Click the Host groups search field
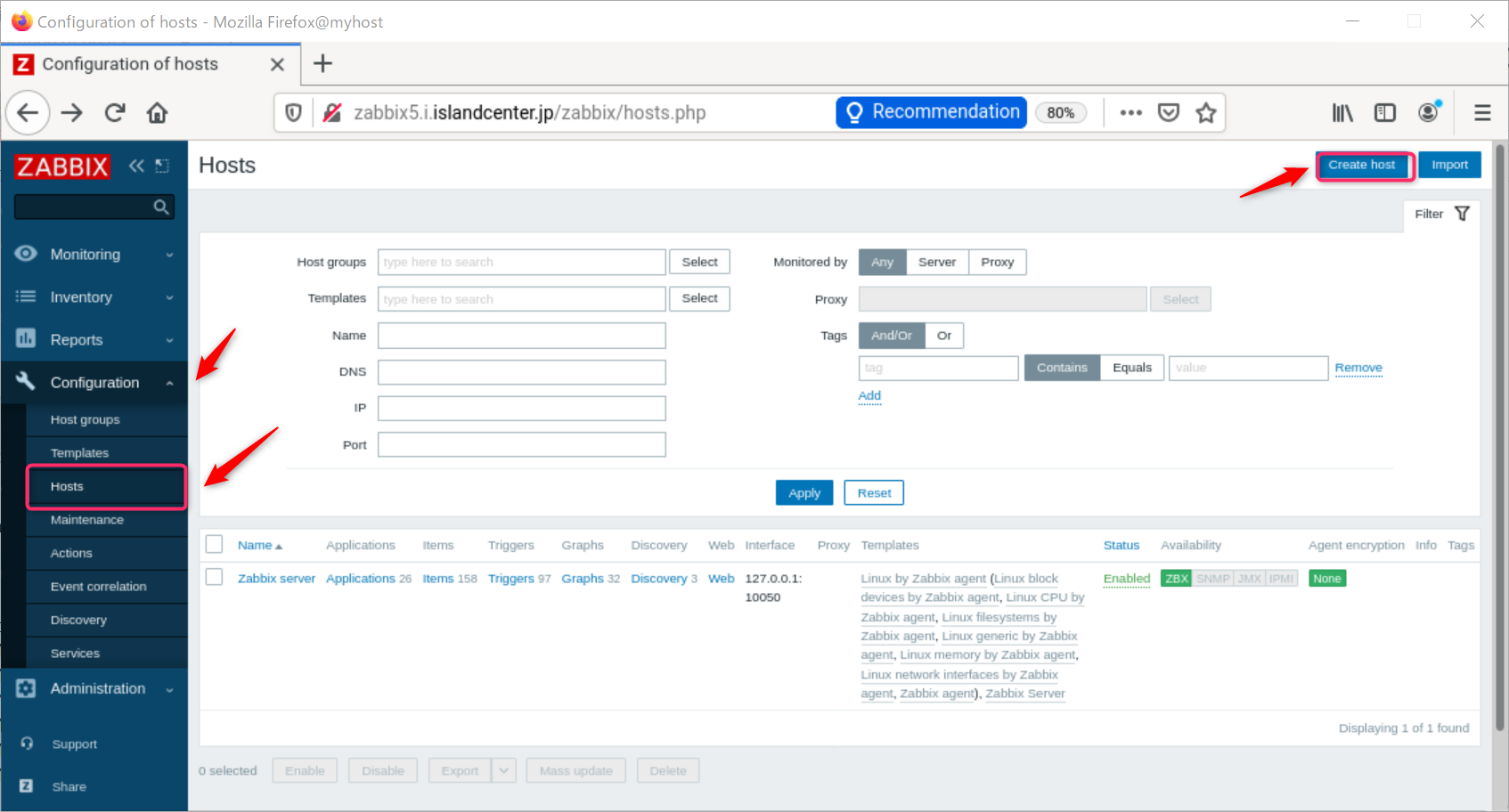This screenshot has height=812, width=1509. pyautogui.click(x=522, y=262)
